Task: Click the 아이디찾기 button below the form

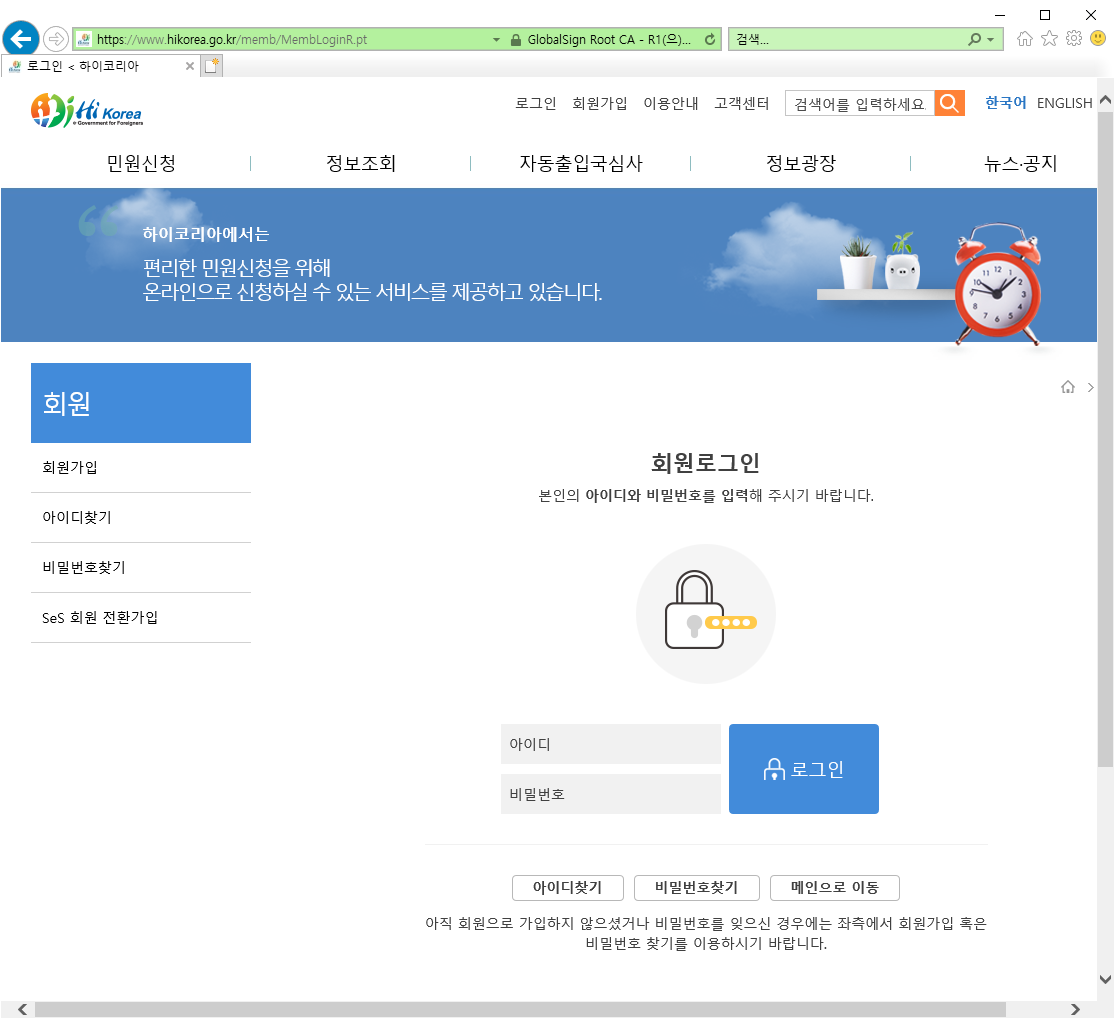Action: [567, 888]
